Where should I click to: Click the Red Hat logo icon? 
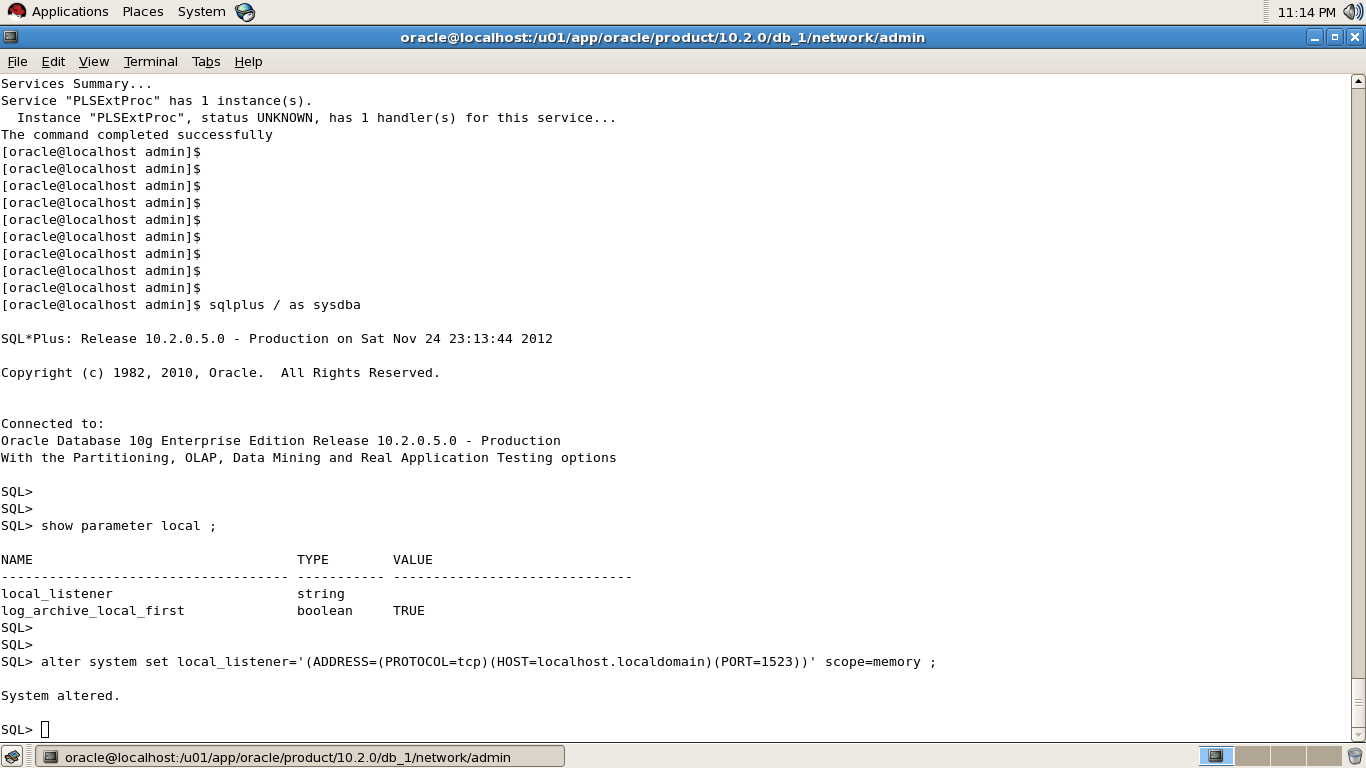coord(16,12)
